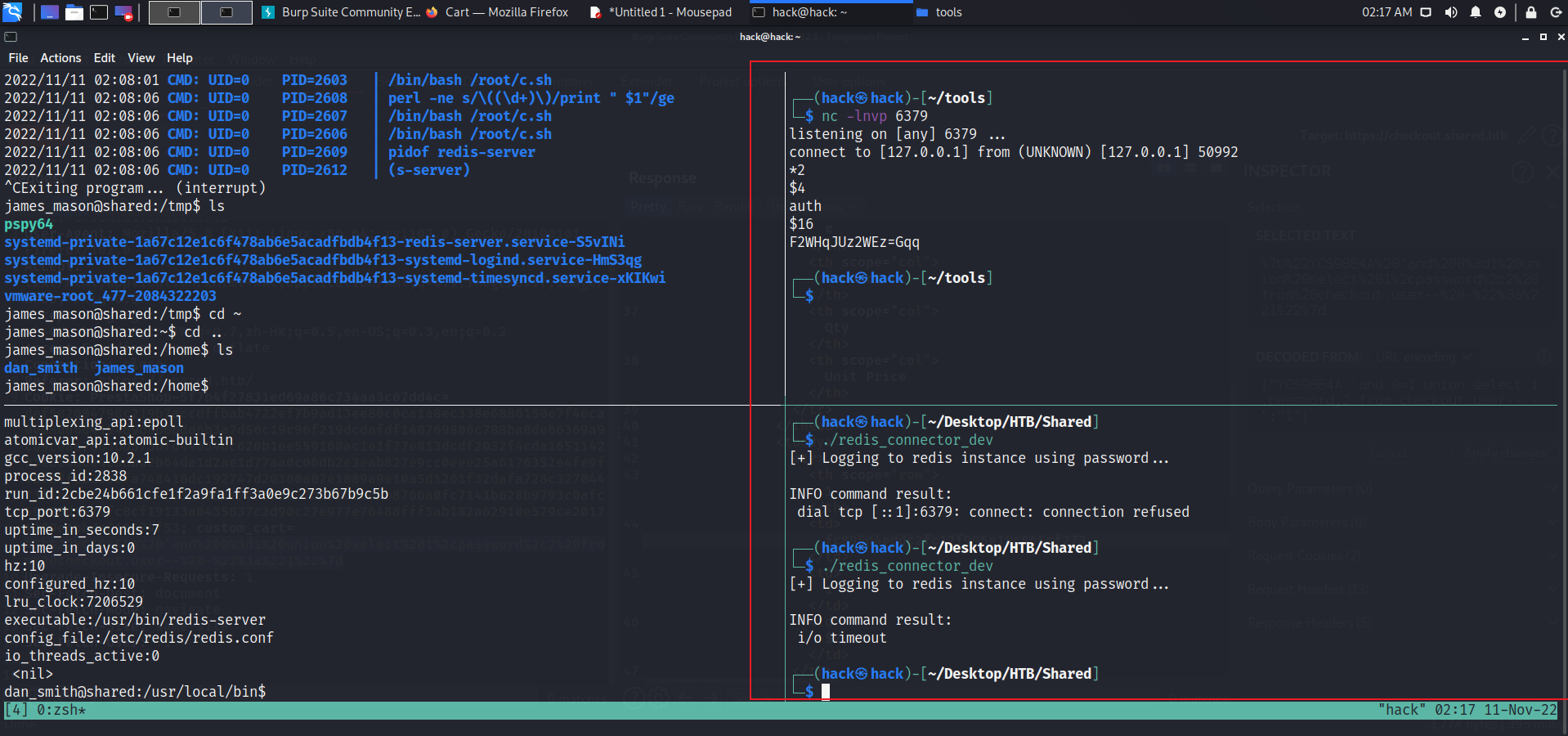Click the power manager tray icon

tap(1500, 12)
